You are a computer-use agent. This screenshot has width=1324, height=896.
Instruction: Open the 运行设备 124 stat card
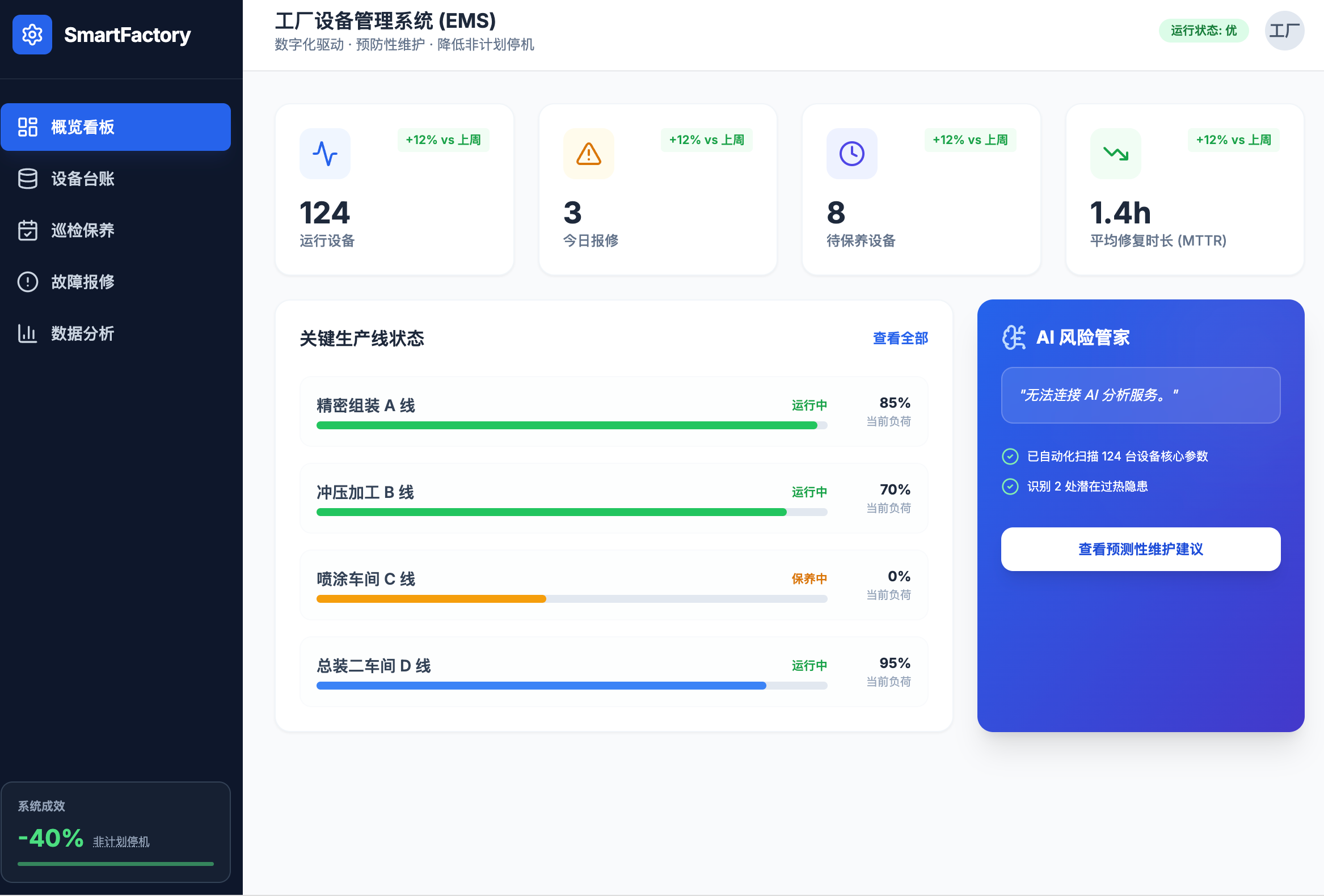pyautogui.click(x=394, y=189)
